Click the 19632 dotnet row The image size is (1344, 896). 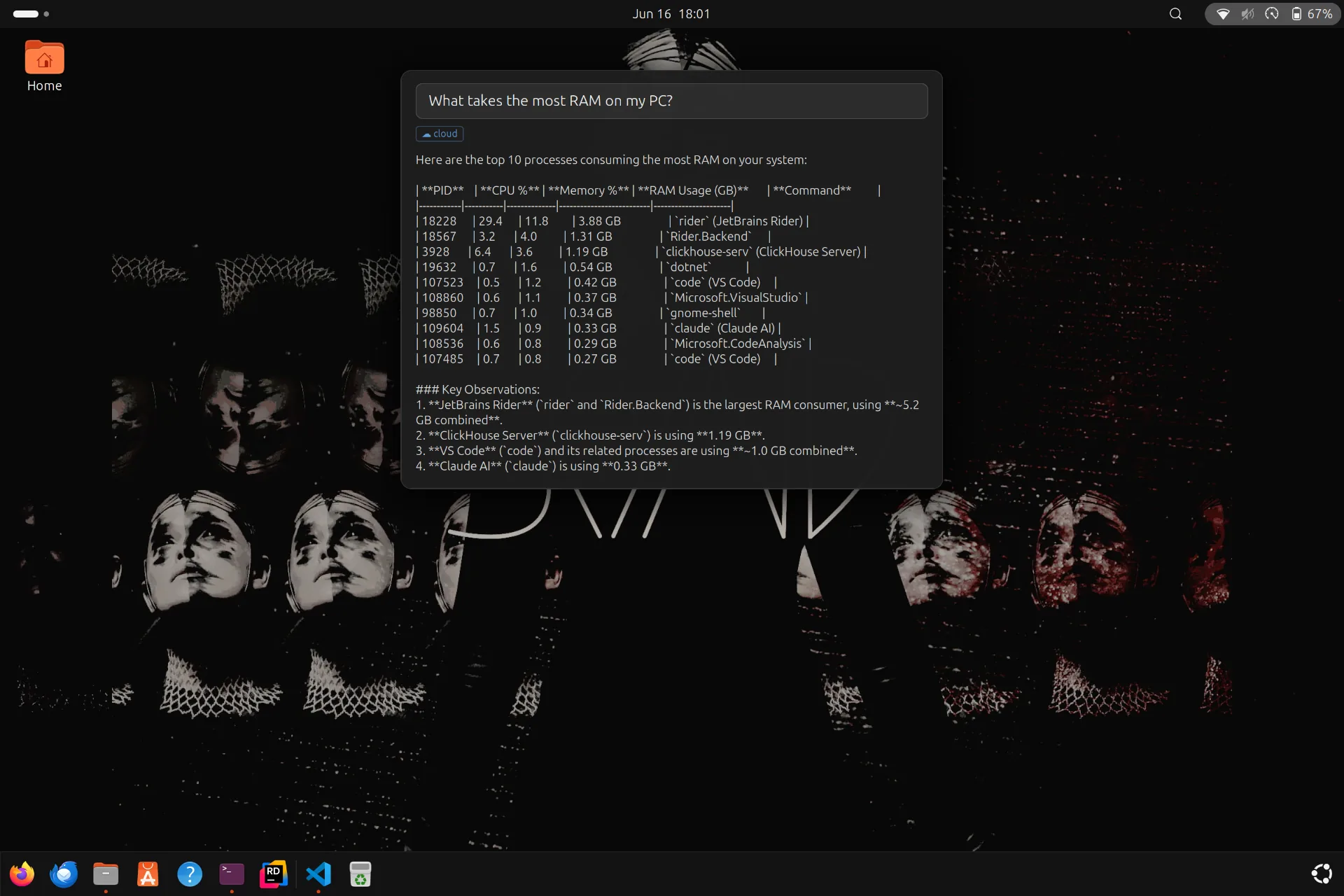[x=582, y=267]
